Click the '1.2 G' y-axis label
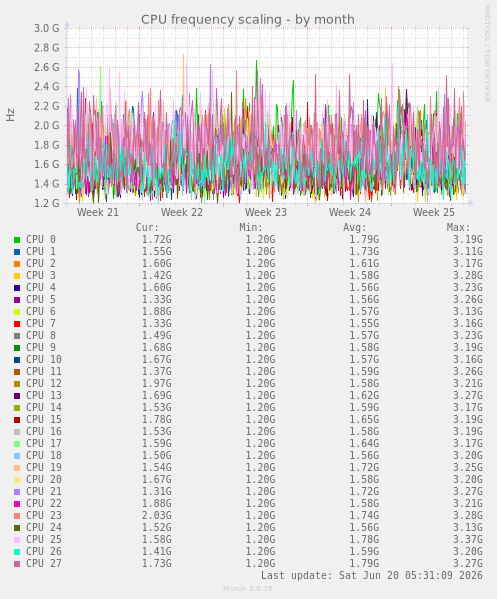 click(x=47, y=203)
